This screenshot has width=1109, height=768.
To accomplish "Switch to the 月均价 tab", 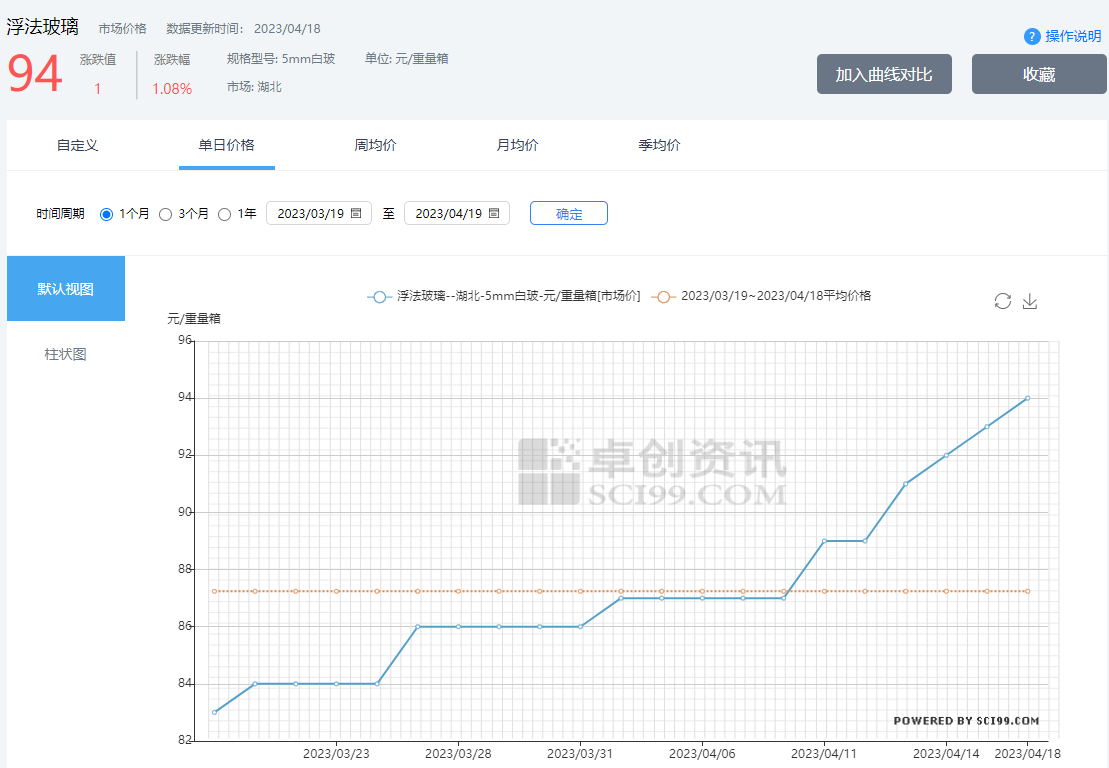I will [x=517, y=145].
